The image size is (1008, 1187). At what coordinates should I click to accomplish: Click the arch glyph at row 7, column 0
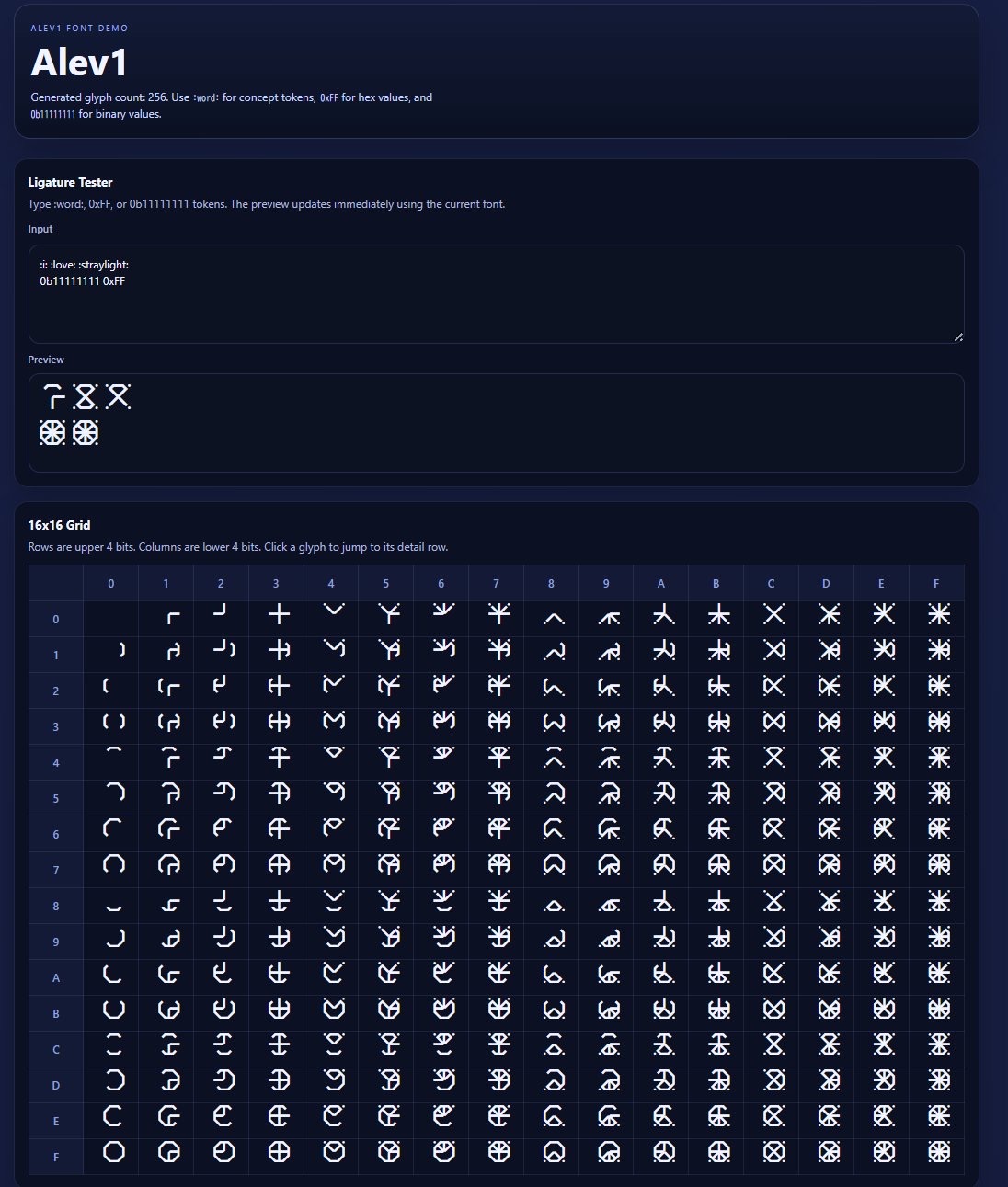tap(114, 865)
